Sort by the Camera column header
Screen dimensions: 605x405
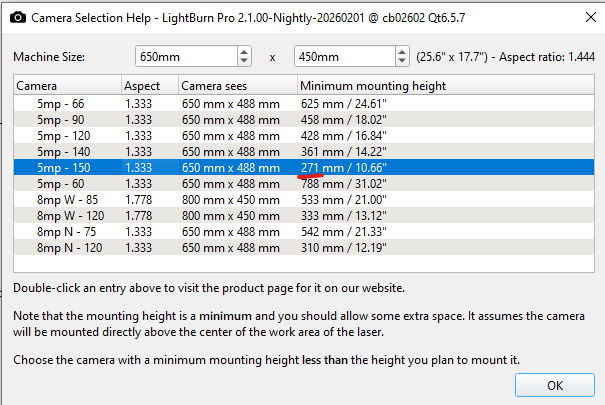tap(66, 86)
